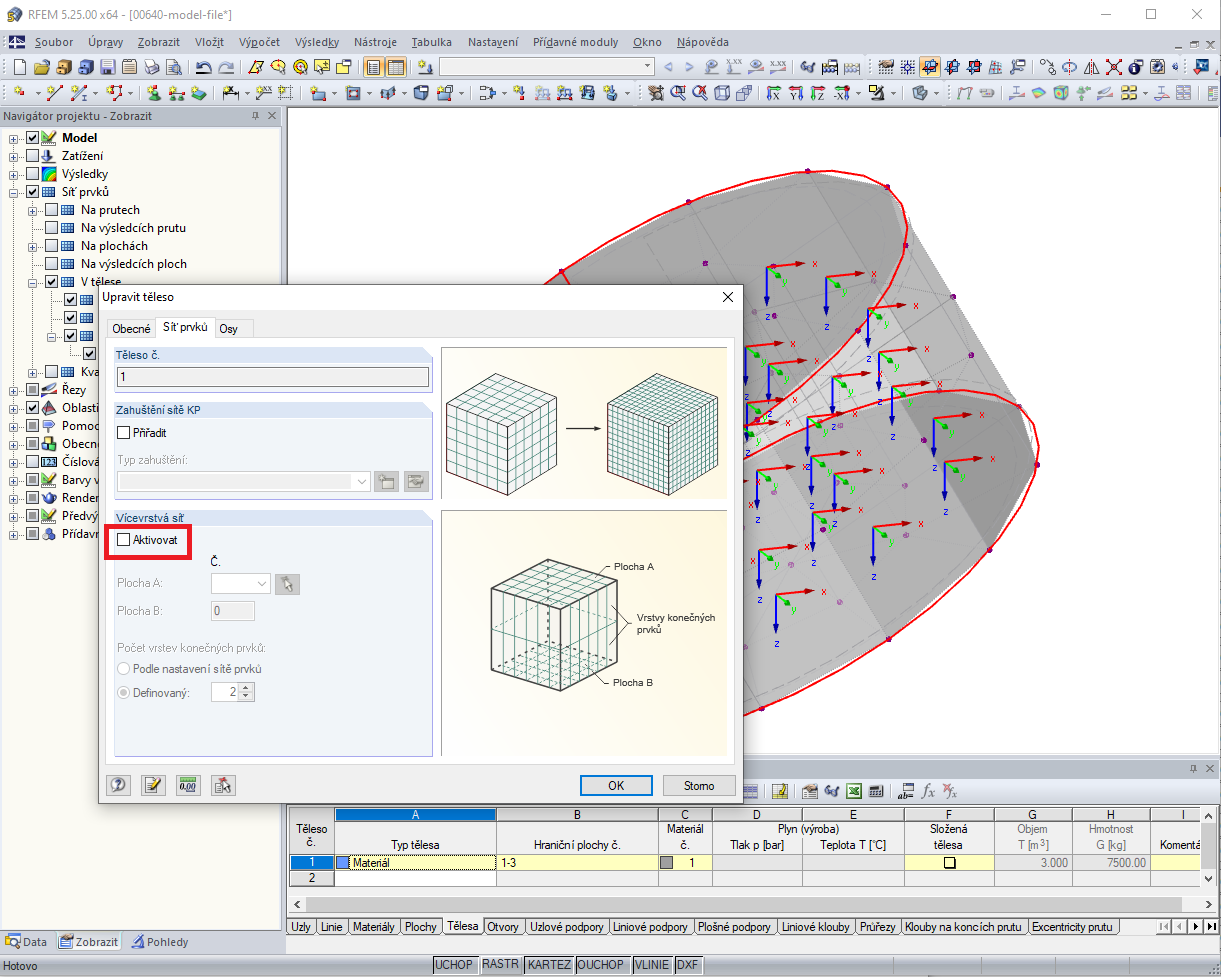Click the Print toolbar icon
The width and height of the screenshot is (1221, 977).
coord(152,67)
